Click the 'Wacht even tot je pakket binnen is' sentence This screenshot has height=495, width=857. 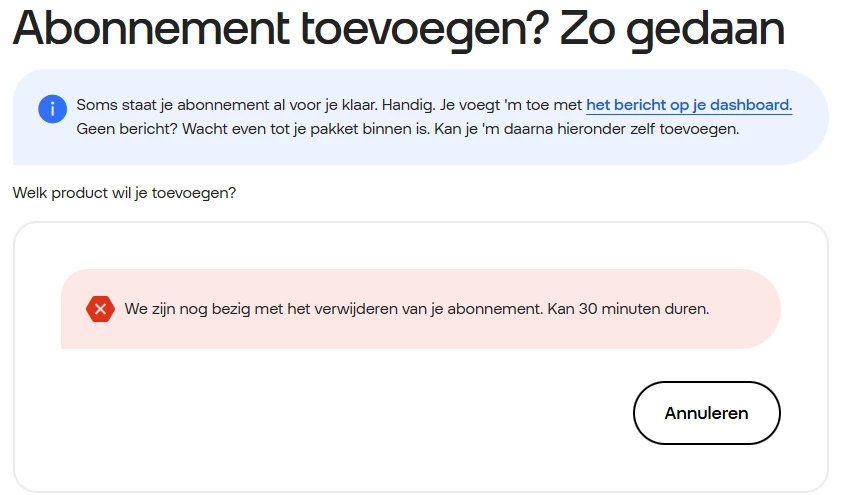[x=306, y=129]
